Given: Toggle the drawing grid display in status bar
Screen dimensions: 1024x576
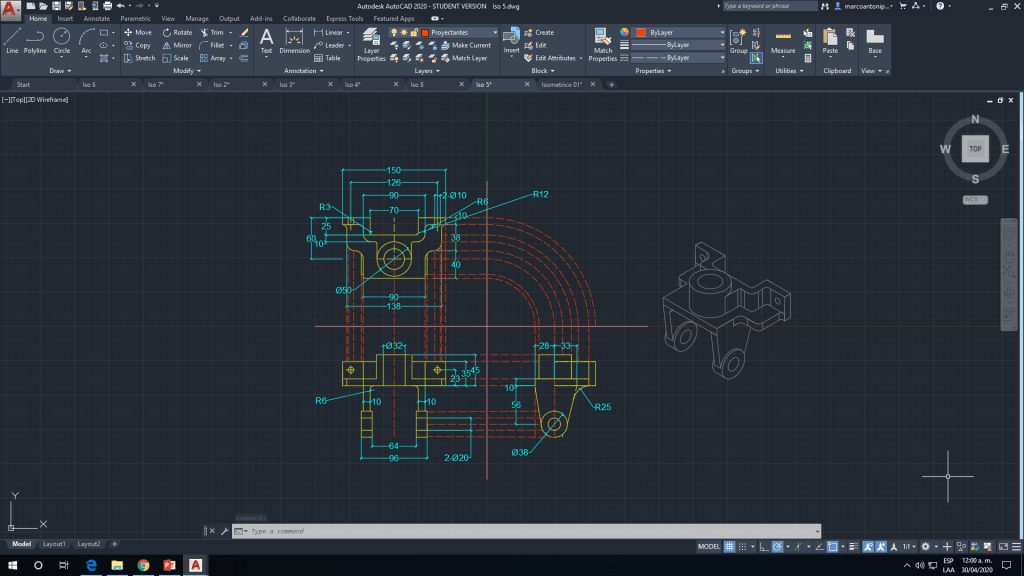Looking at the screenshot, I should [730, 547].
